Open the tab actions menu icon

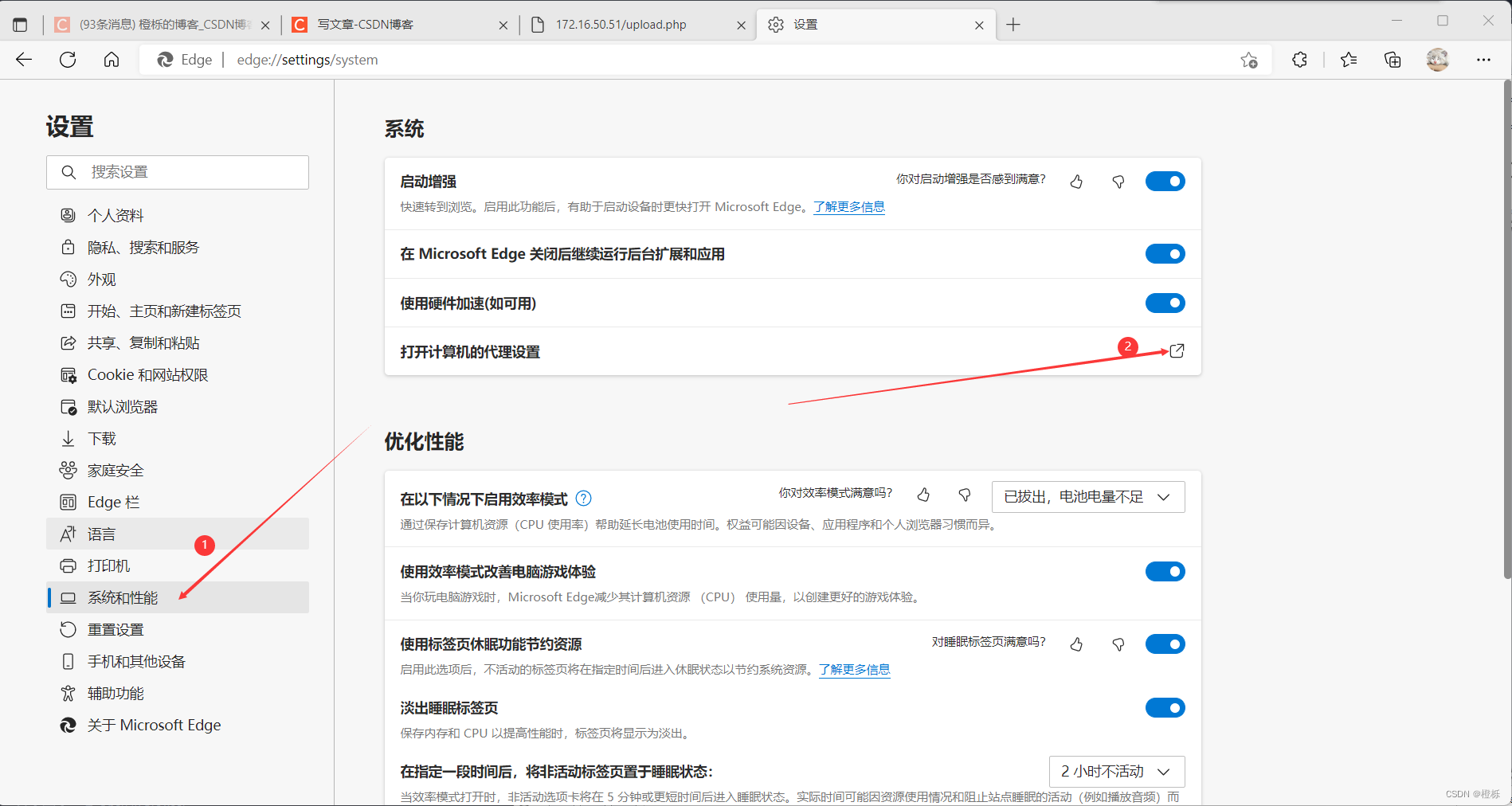[20, 25]
